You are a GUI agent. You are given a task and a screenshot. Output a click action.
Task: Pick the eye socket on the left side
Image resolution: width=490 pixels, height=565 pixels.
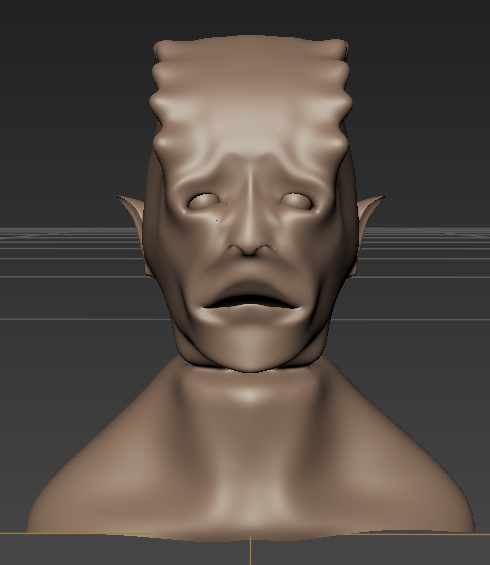coord(204,201)
